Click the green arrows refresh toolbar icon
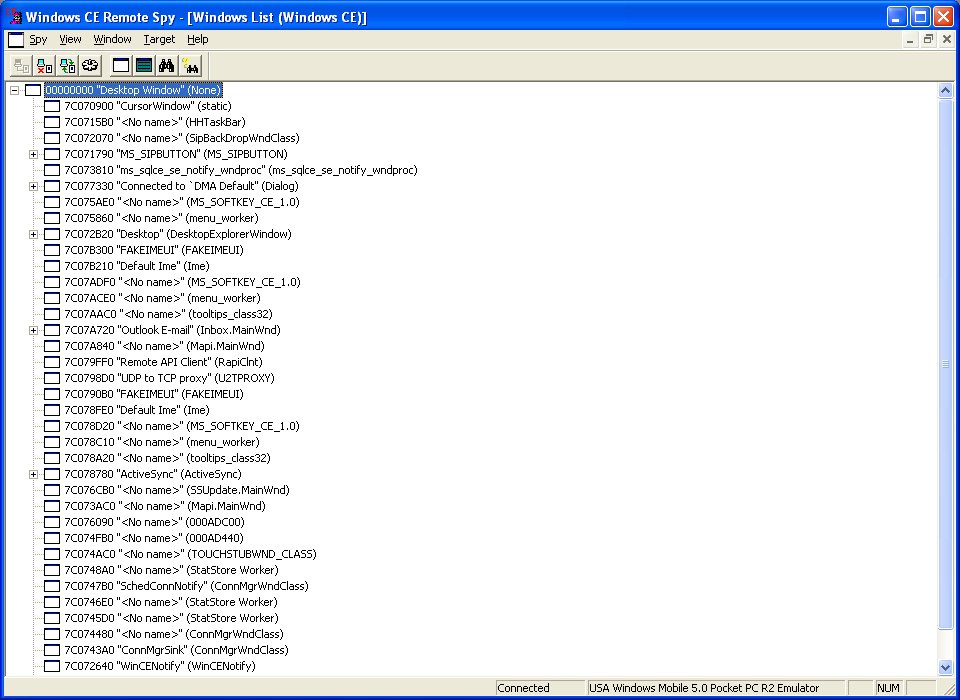This screenshot has width=960, height=700. (x=67, y=65)
